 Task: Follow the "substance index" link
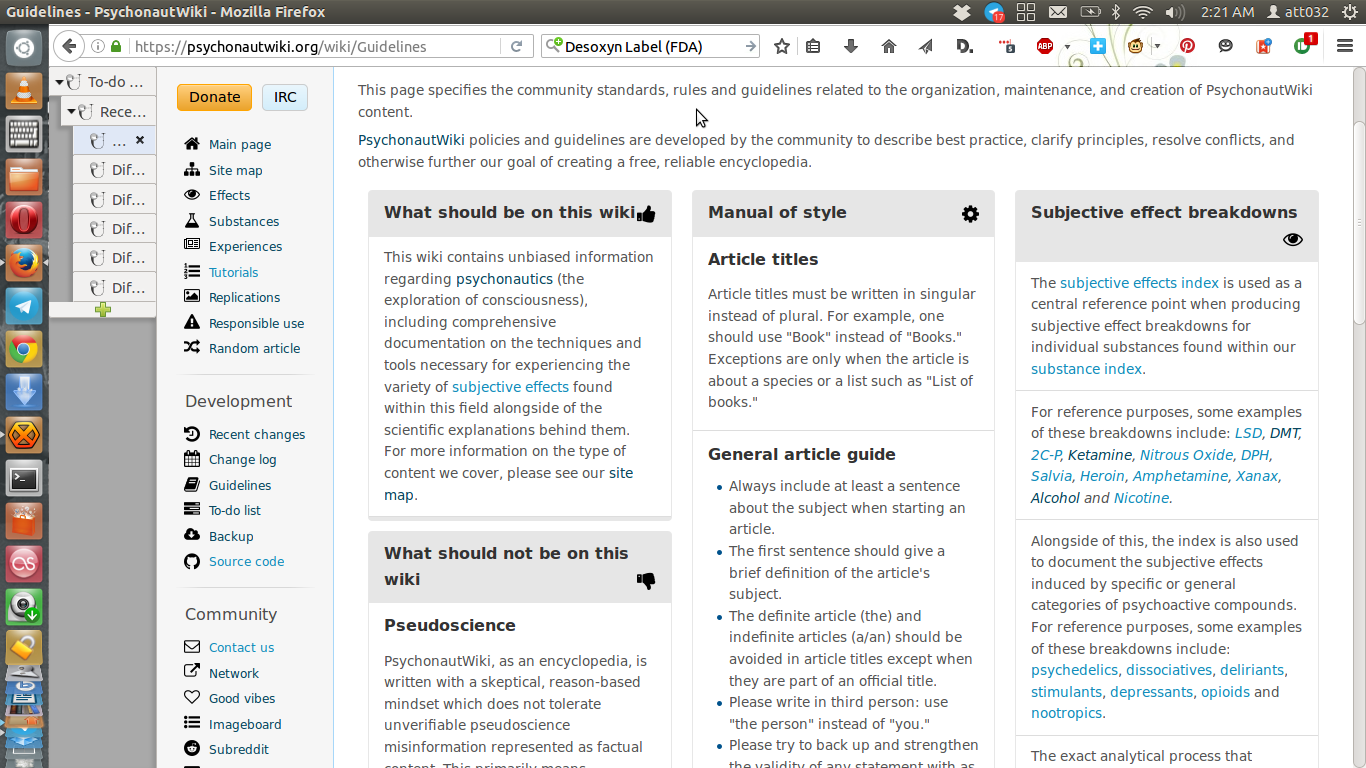coord(1086,369)
